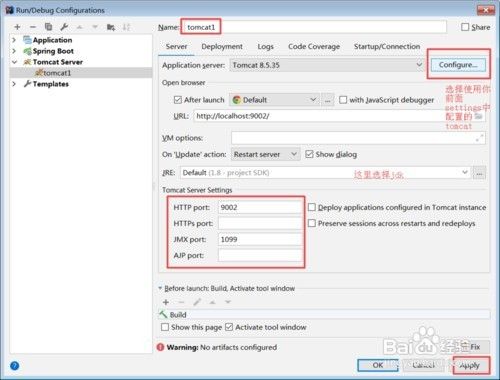Screen dimensions: 500x380
Task: Toggle Show dialog checkbox
Action: pos(309,154)
